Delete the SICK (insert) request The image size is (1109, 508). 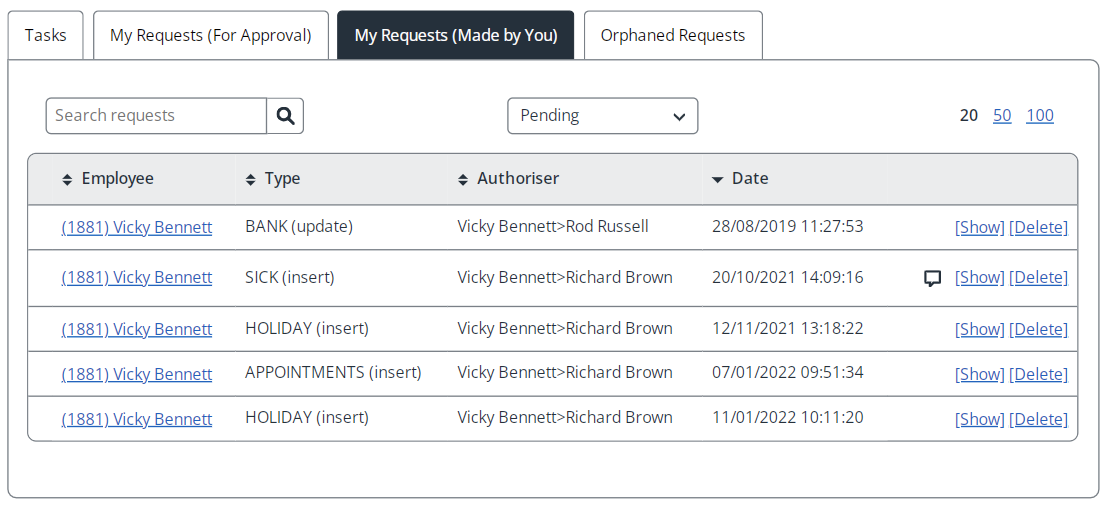(1038, 277)
